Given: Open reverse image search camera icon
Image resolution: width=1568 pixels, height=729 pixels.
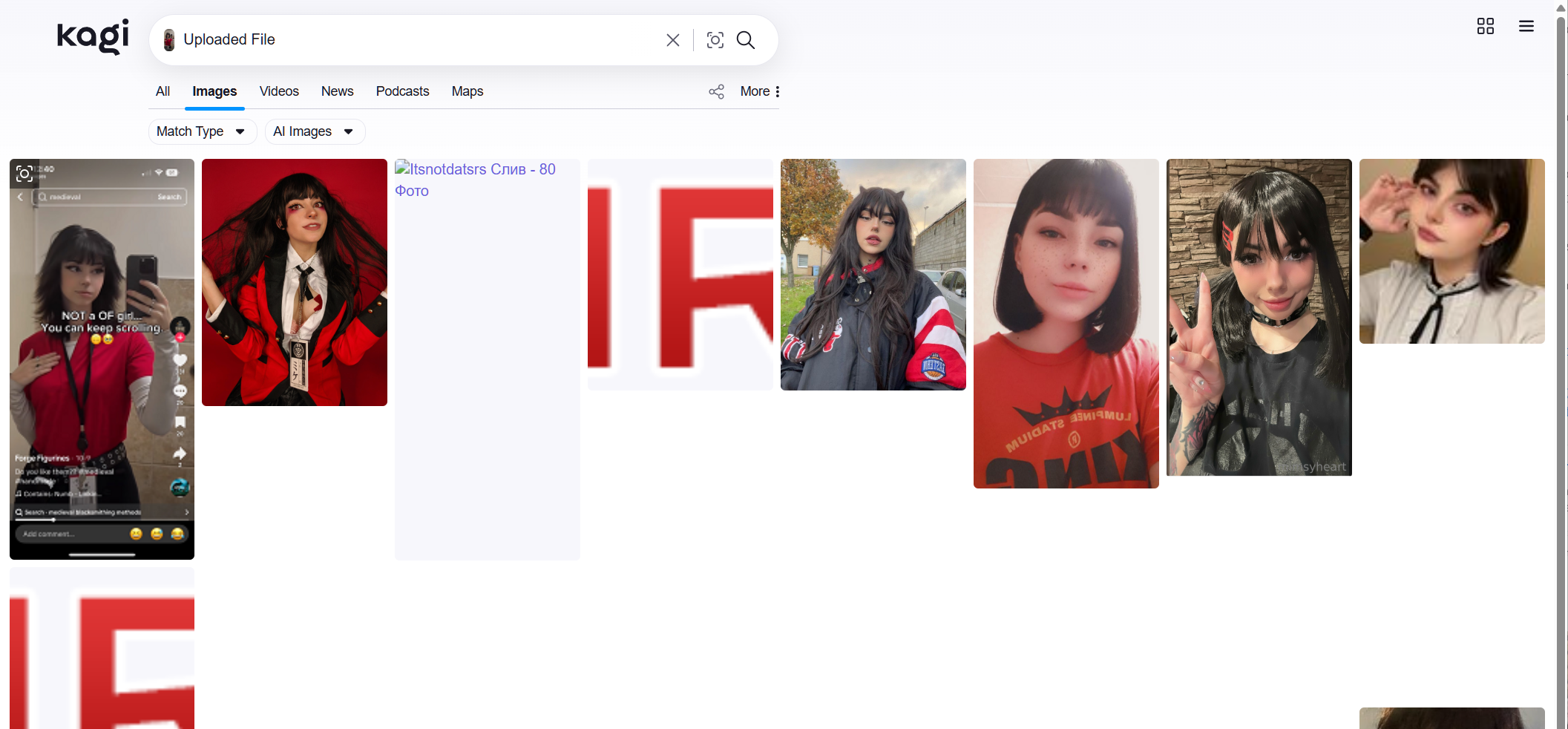Looking at the screenshot, I should [715, 40].
